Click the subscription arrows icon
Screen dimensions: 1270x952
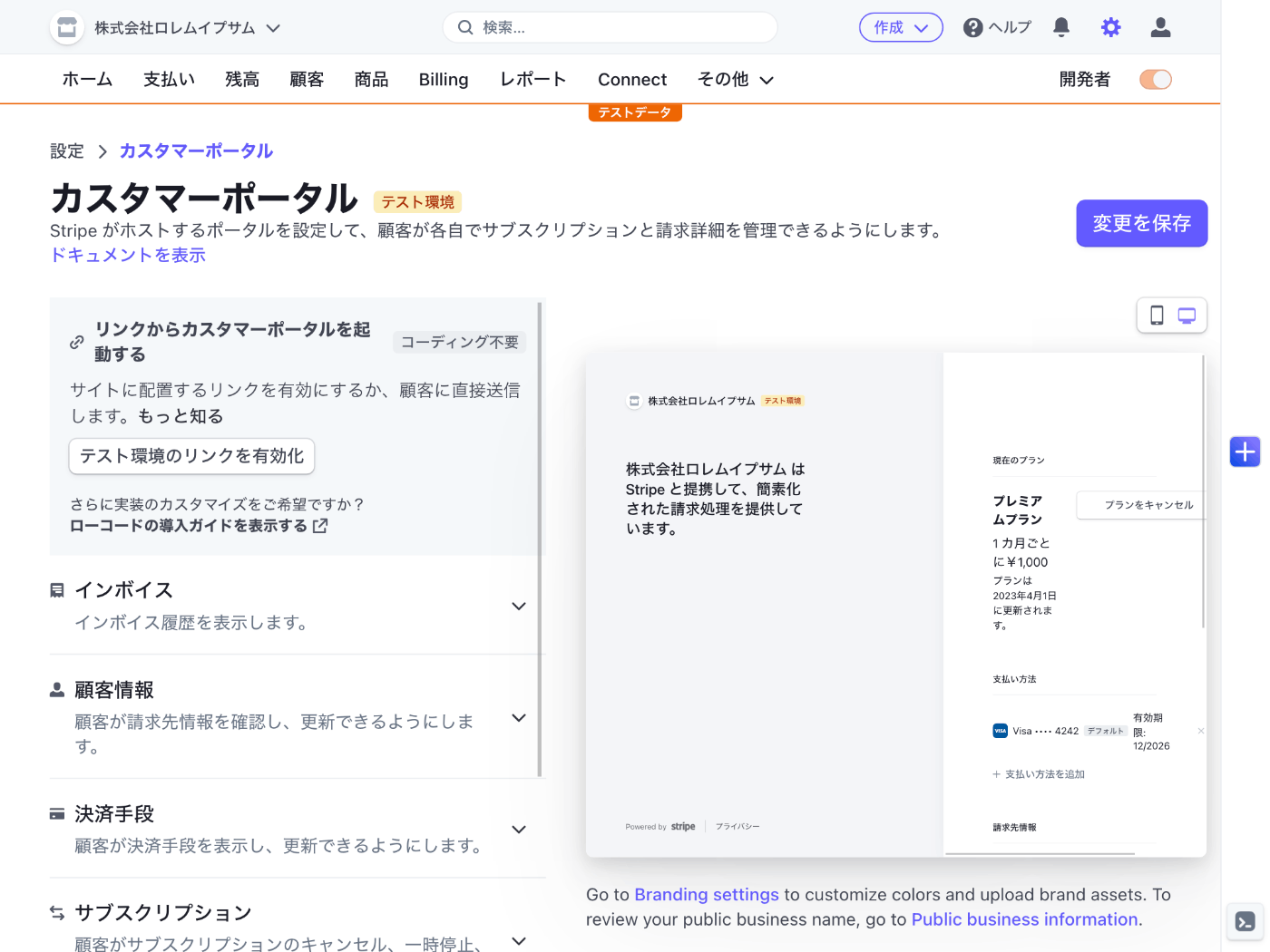(x=57, y=913)
